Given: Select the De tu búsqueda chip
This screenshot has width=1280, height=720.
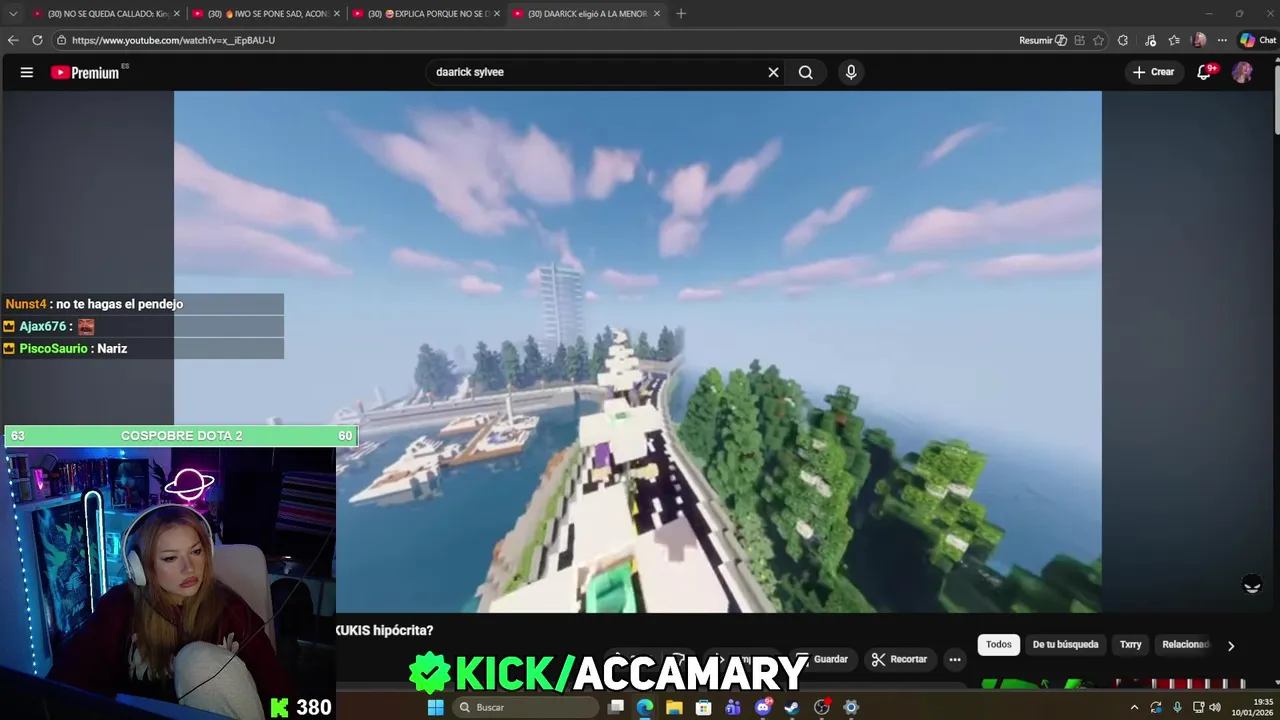Looking at the screenshot, I should [1065, 645].
